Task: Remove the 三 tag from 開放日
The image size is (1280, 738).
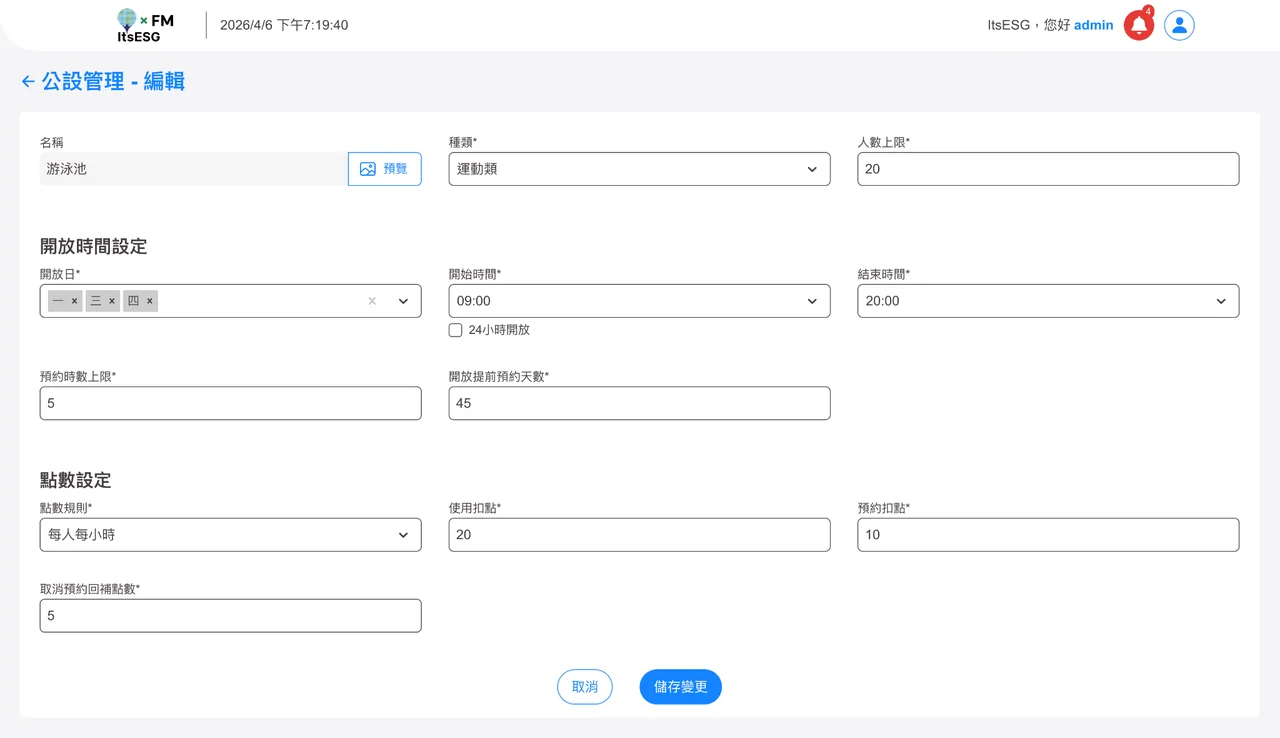Action: point(112,301)
